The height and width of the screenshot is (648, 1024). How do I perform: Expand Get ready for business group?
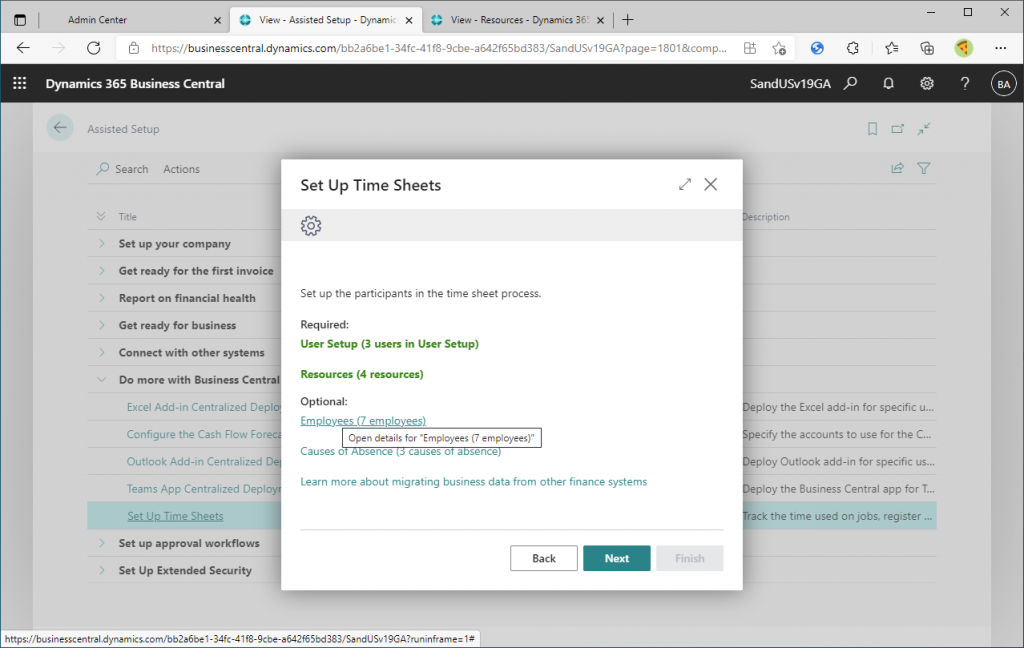coord(102,325)
